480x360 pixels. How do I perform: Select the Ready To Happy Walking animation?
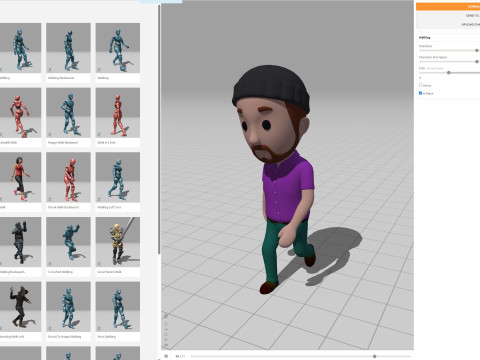coord(68,311)
